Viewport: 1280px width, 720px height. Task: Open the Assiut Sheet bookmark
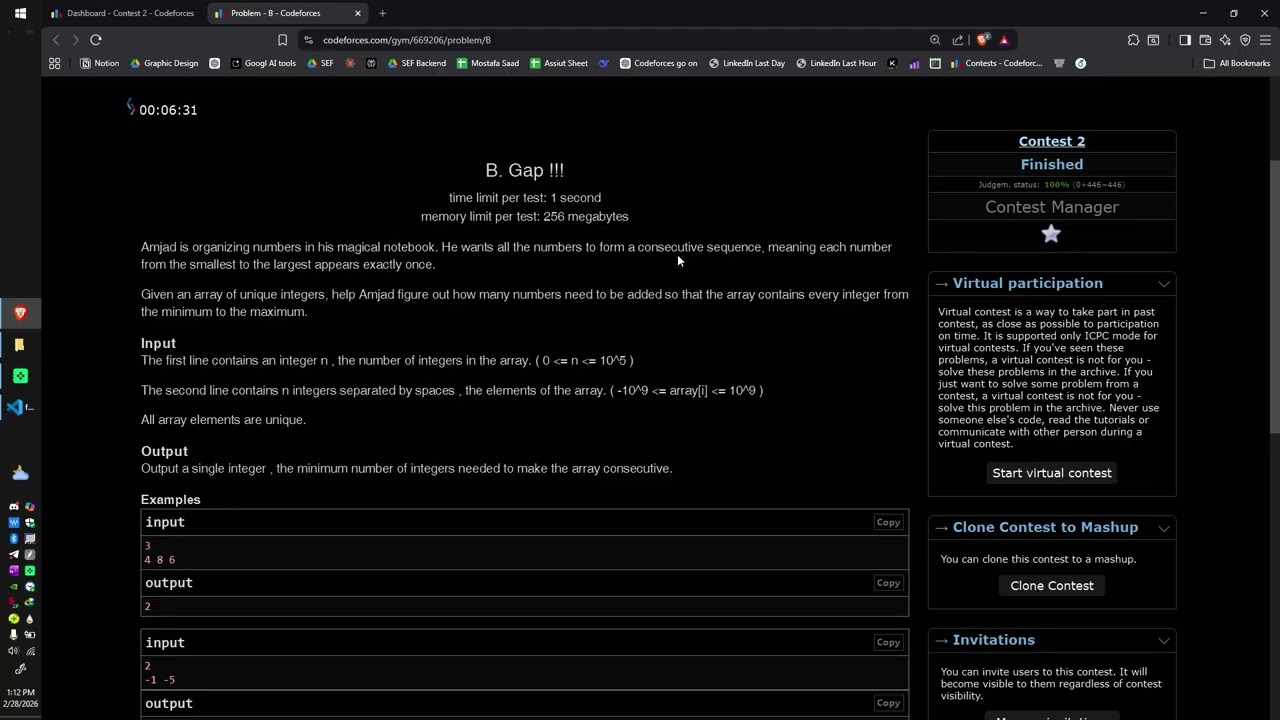(x=559, y=63)
